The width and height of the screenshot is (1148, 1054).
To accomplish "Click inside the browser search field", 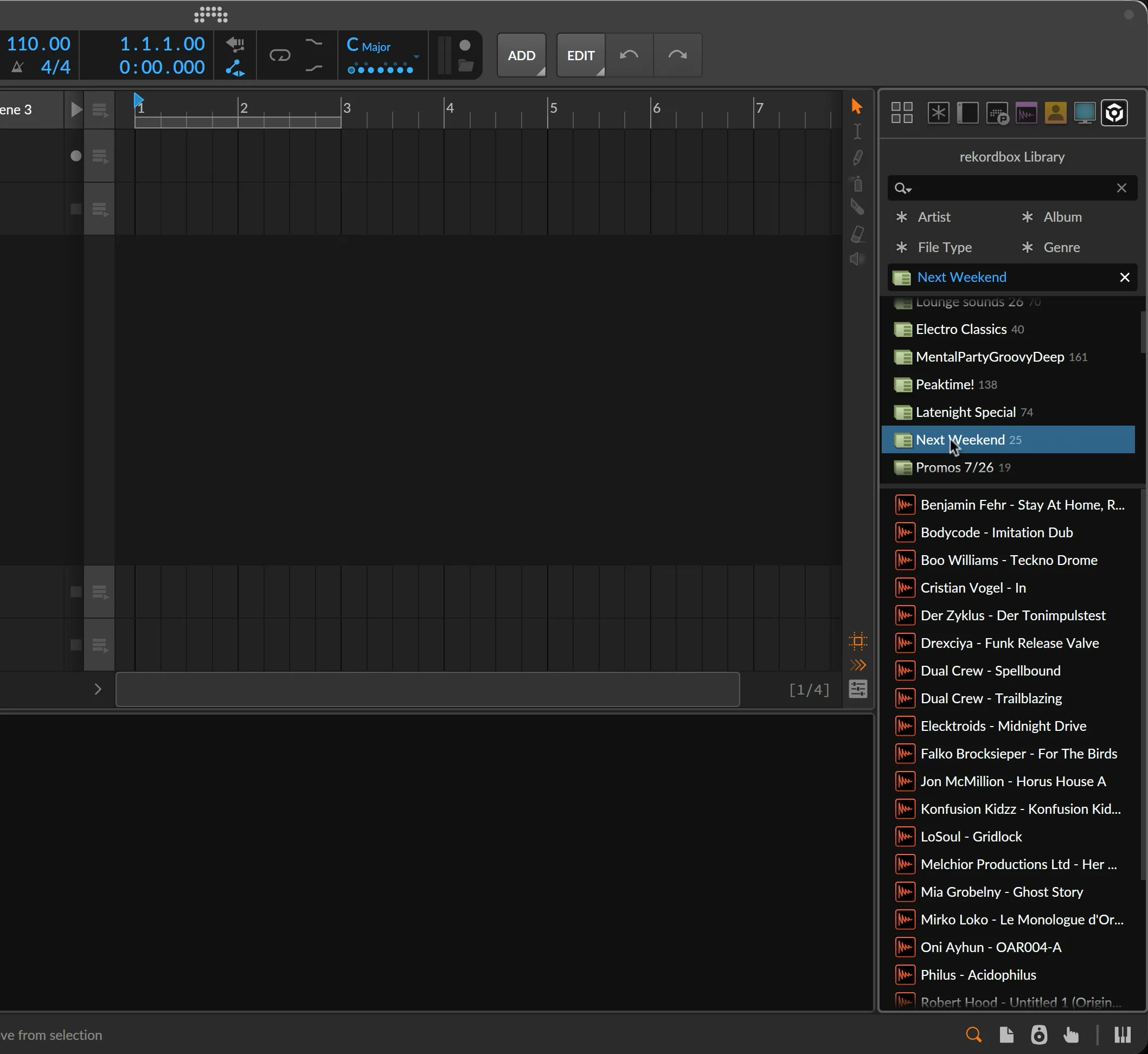I will tap(1012, 188).
